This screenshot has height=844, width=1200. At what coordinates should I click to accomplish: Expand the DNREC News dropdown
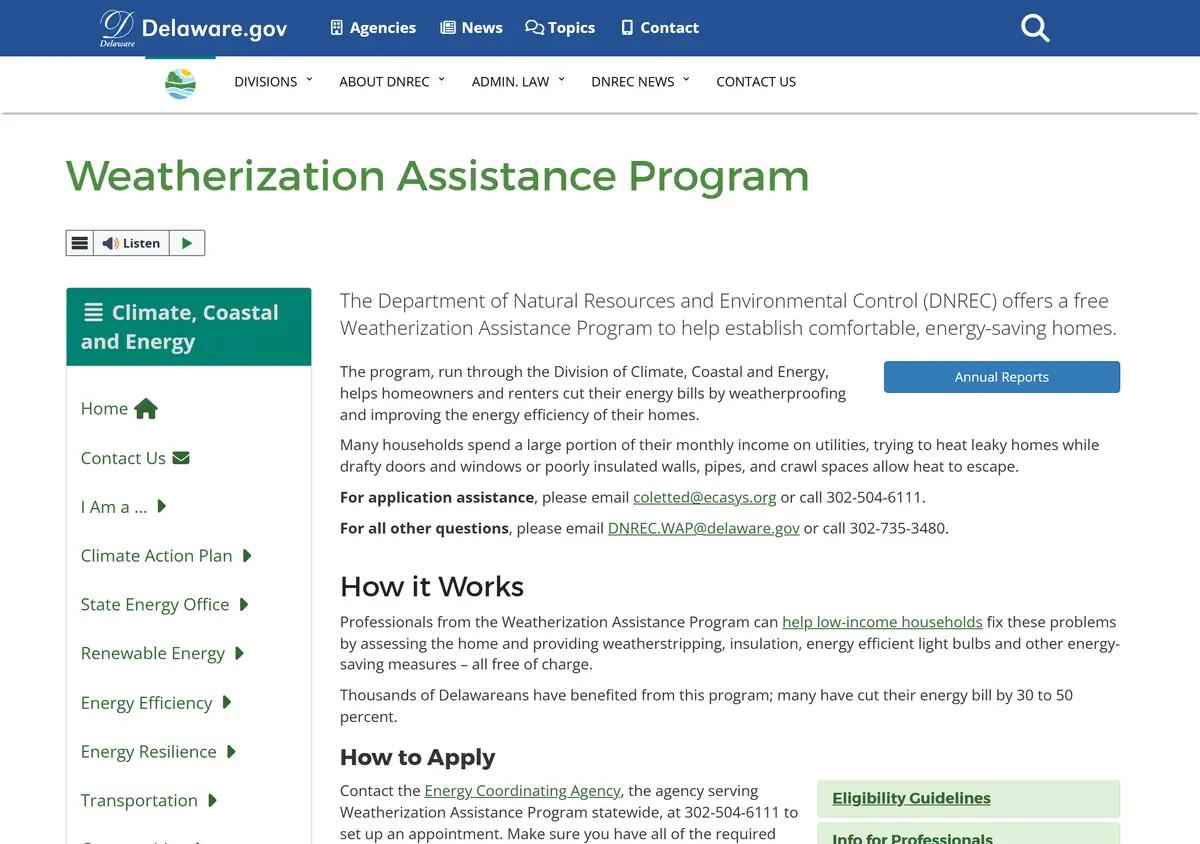[640, 82]
